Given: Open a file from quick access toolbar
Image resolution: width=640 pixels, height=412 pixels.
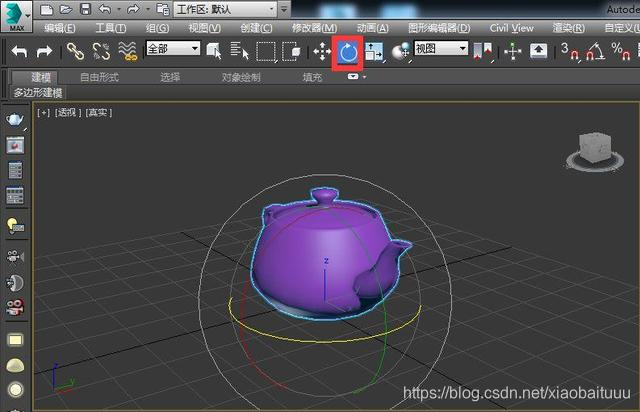Looking at the screenshot, I should [x=66, y=9].
